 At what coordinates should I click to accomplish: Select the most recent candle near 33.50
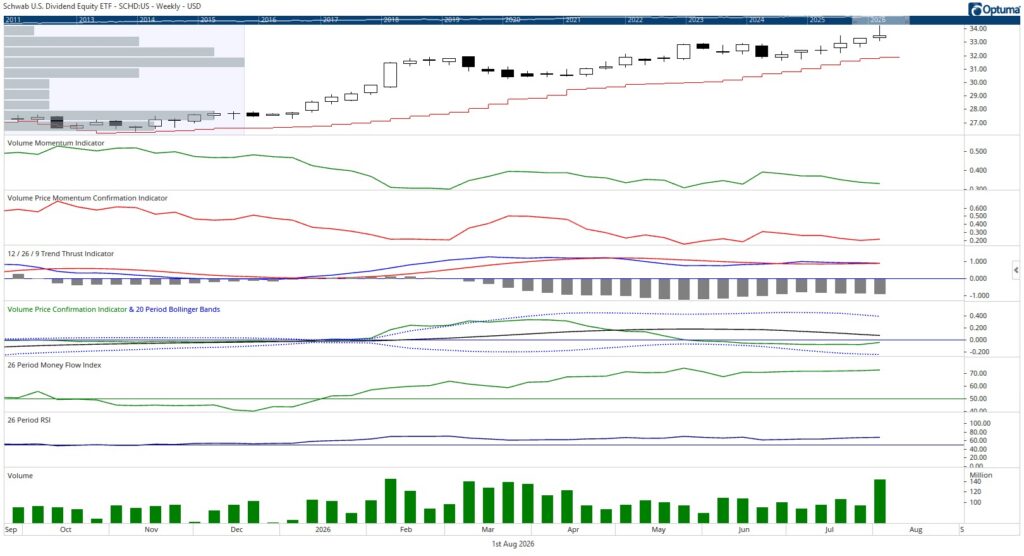[880, 34]
